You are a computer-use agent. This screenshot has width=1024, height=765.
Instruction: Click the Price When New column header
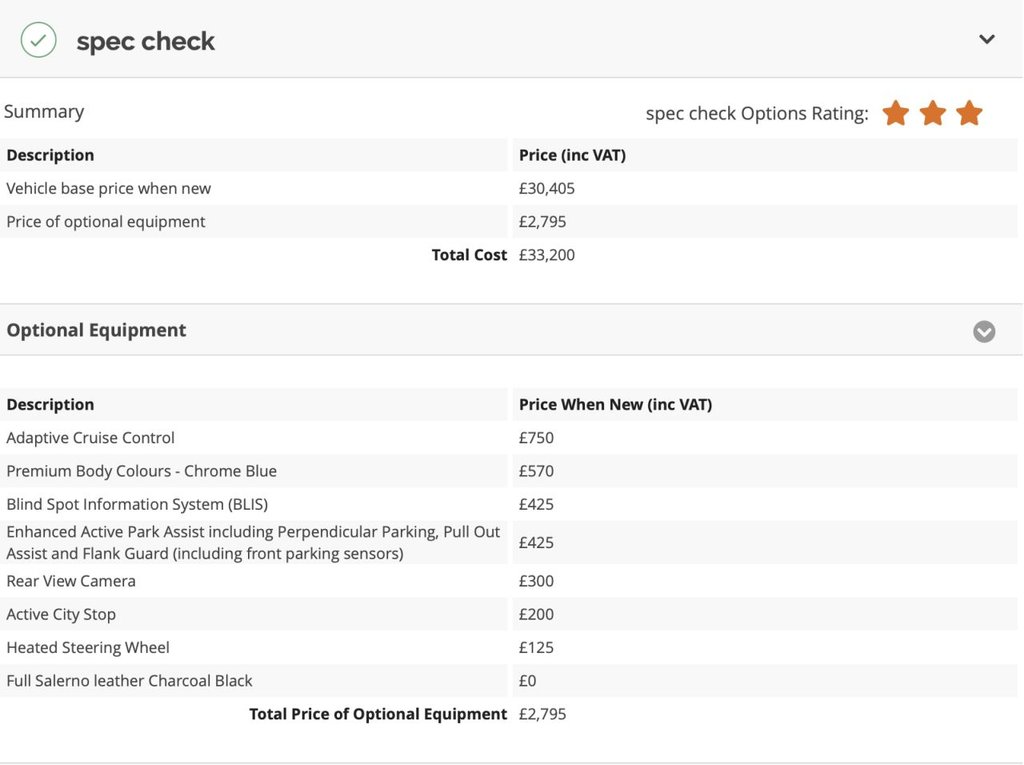tap(615, 404)
